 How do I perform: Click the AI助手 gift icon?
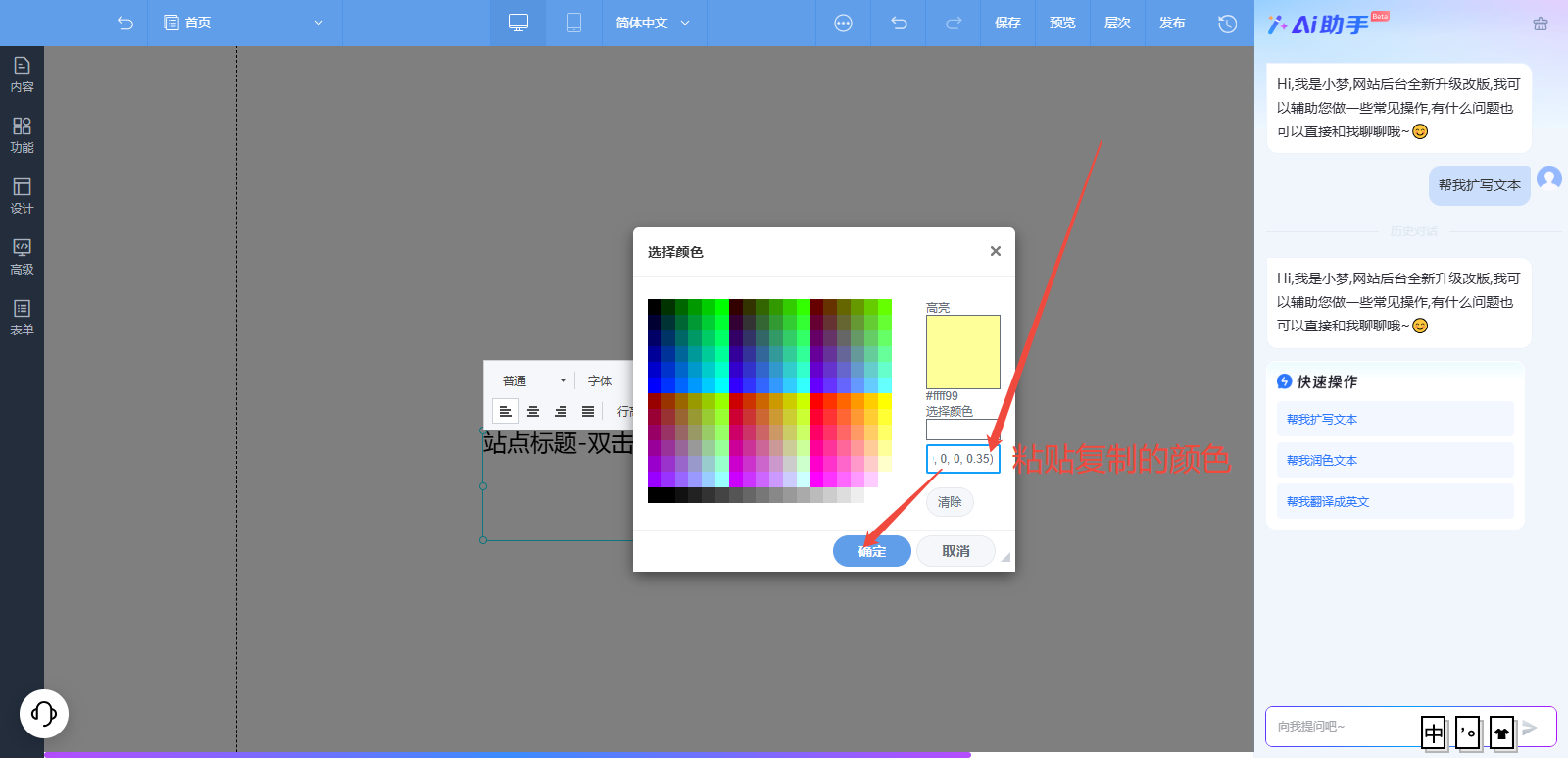1541,24
